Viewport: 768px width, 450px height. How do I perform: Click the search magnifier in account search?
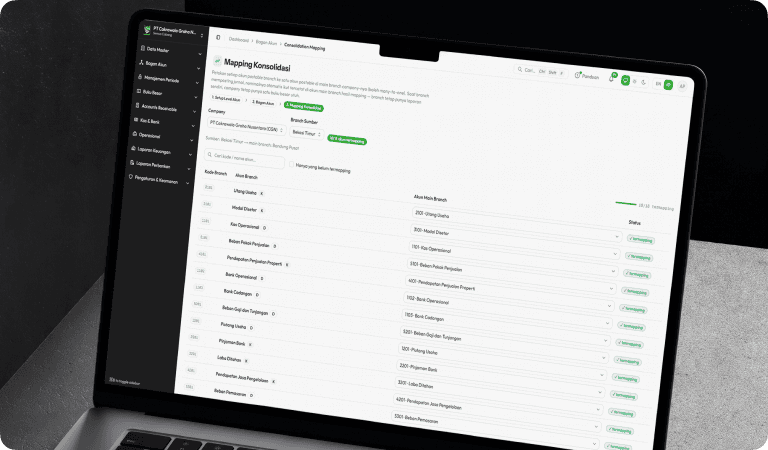(x=210, y=155)
